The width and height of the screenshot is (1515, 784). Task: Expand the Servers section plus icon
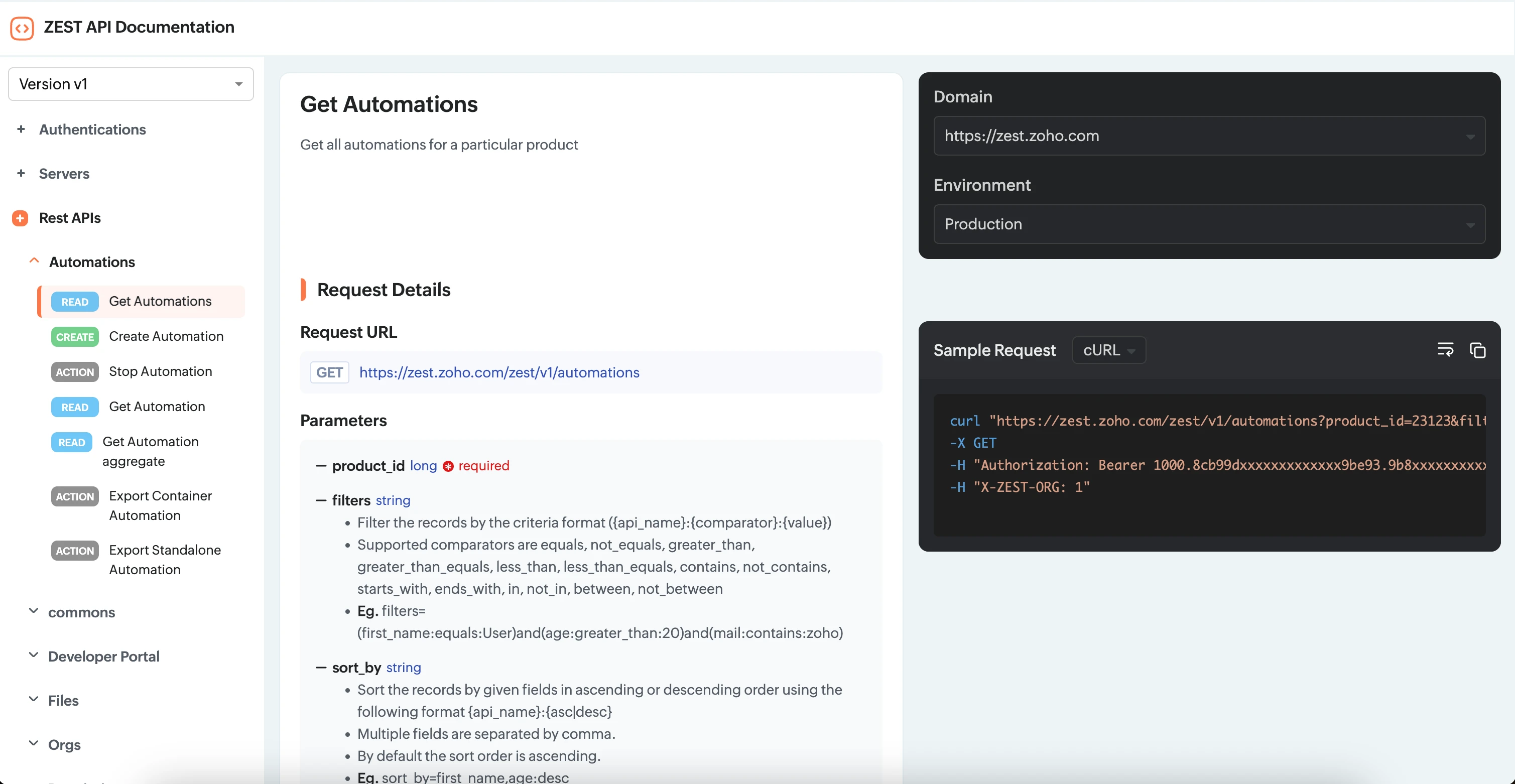[x=21, y=174]
